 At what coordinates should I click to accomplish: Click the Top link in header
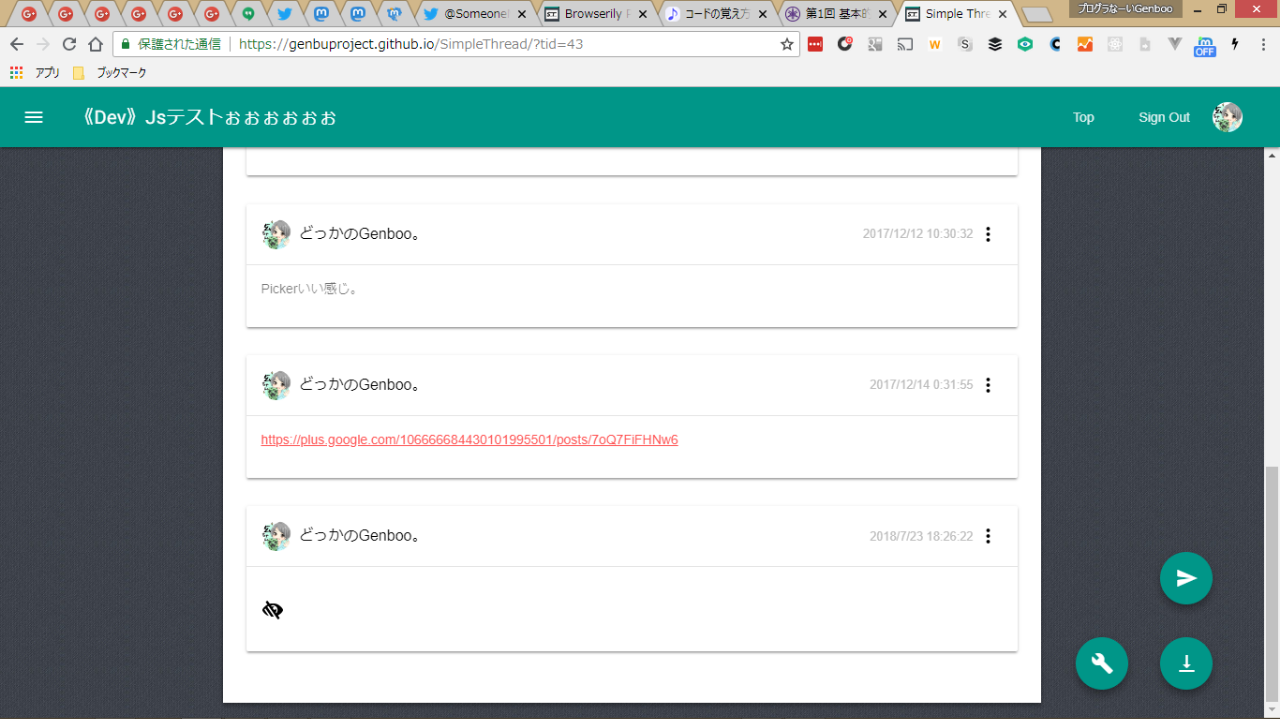(1083, 117)
